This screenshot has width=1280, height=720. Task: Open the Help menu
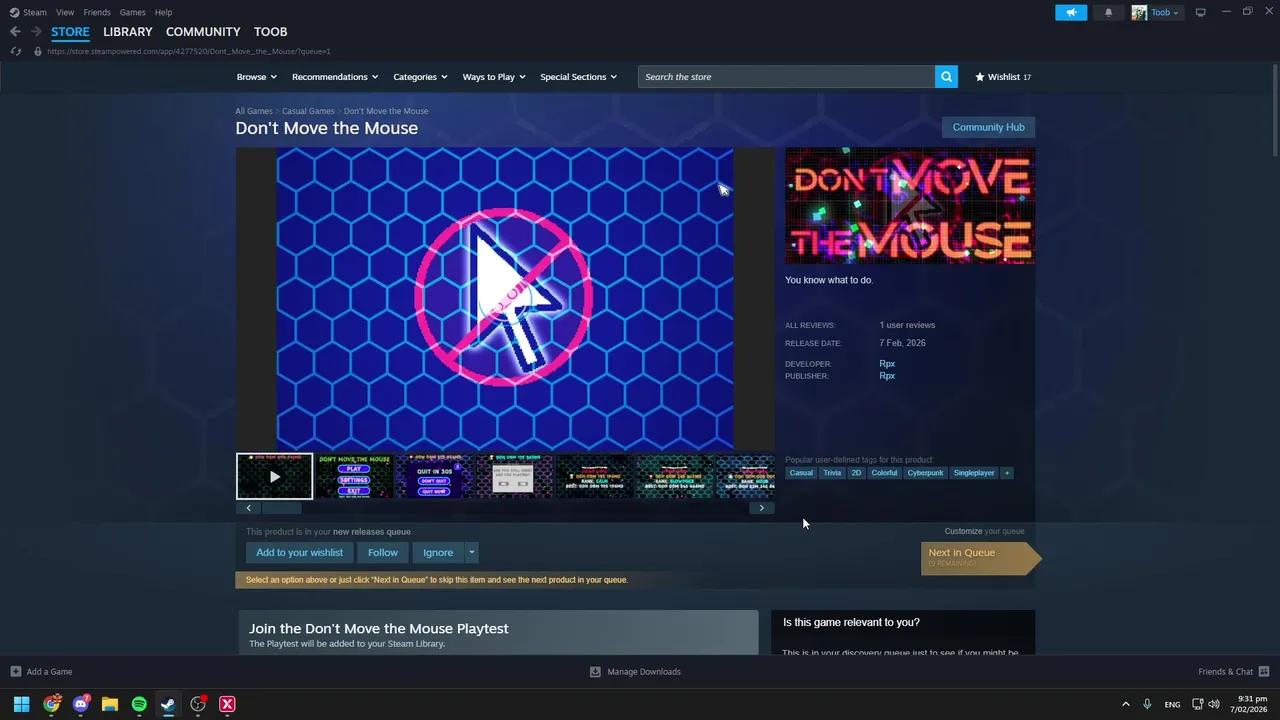coord(163,12)
